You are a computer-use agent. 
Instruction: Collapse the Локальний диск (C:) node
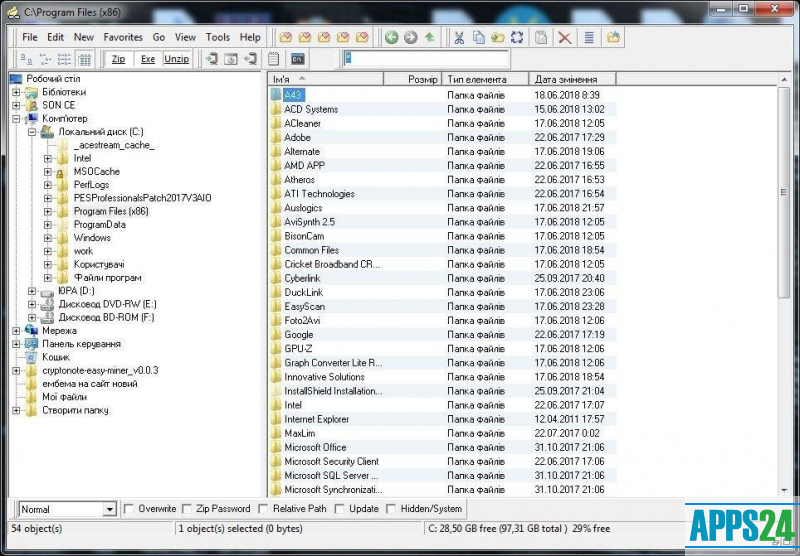click(32, 132)
